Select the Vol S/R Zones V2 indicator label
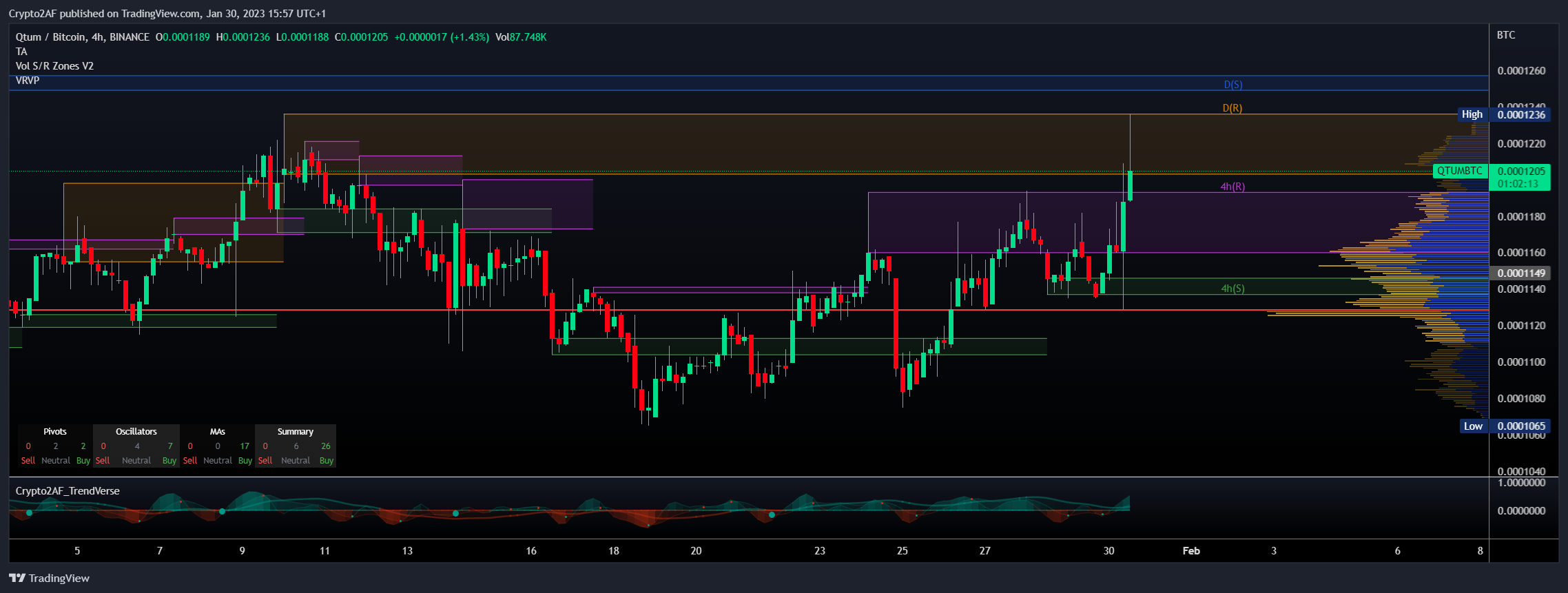 (54, 66)
